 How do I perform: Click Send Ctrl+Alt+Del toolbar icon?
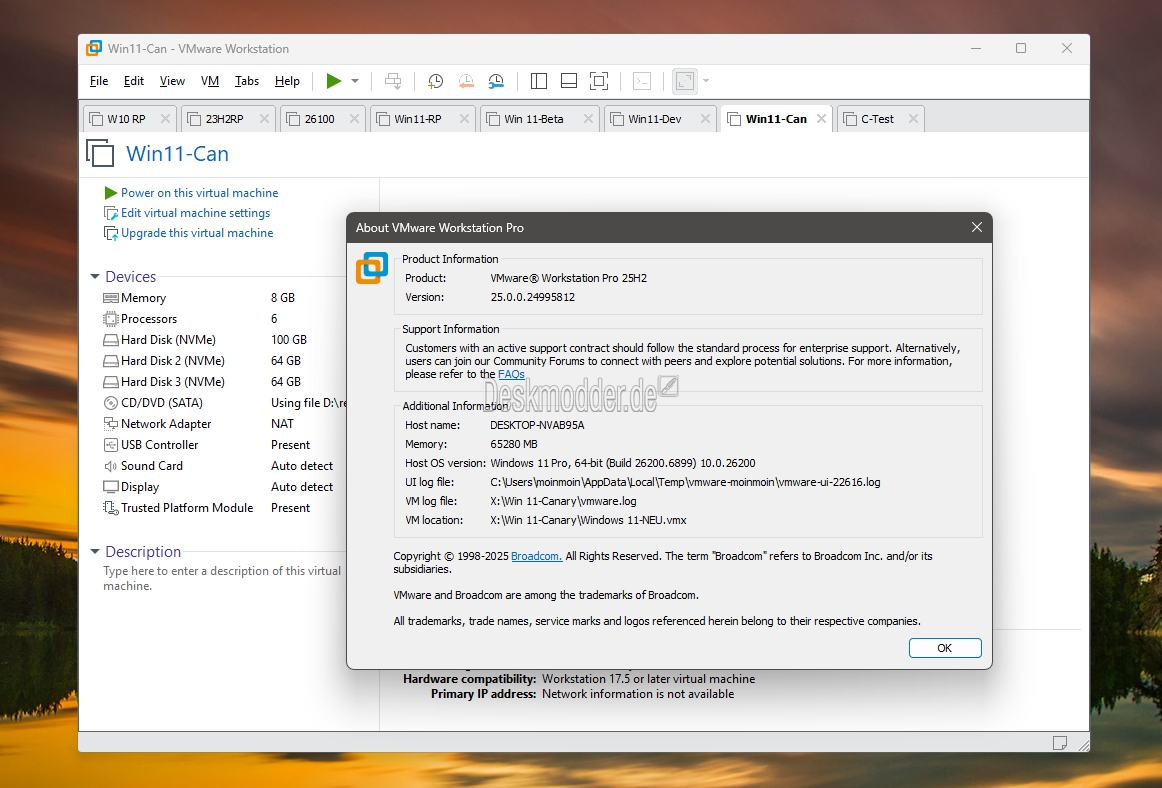[393, 81]
